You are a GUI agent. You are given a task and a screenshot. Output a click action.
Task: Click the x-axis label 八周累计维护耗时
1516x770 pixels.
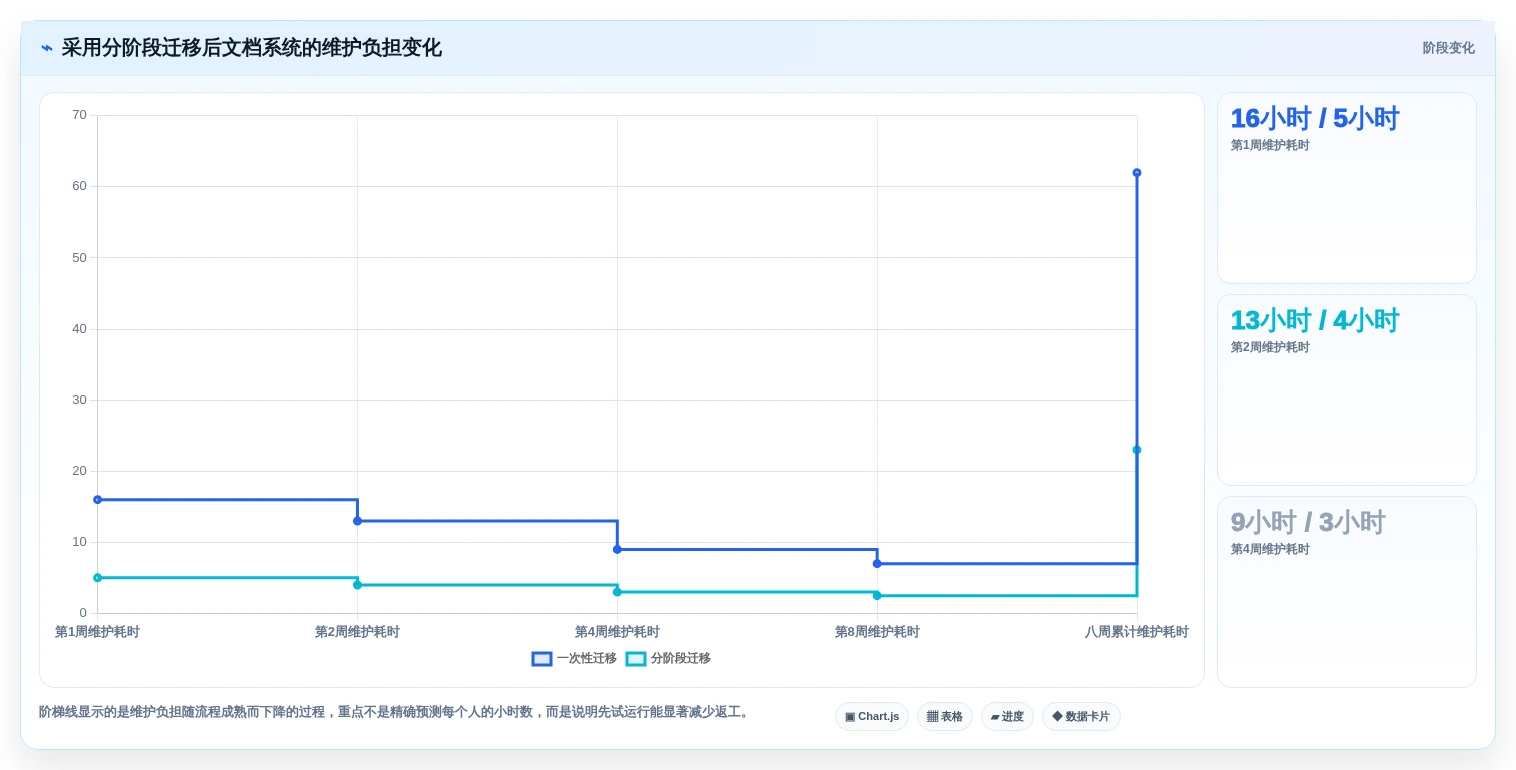1137,632
